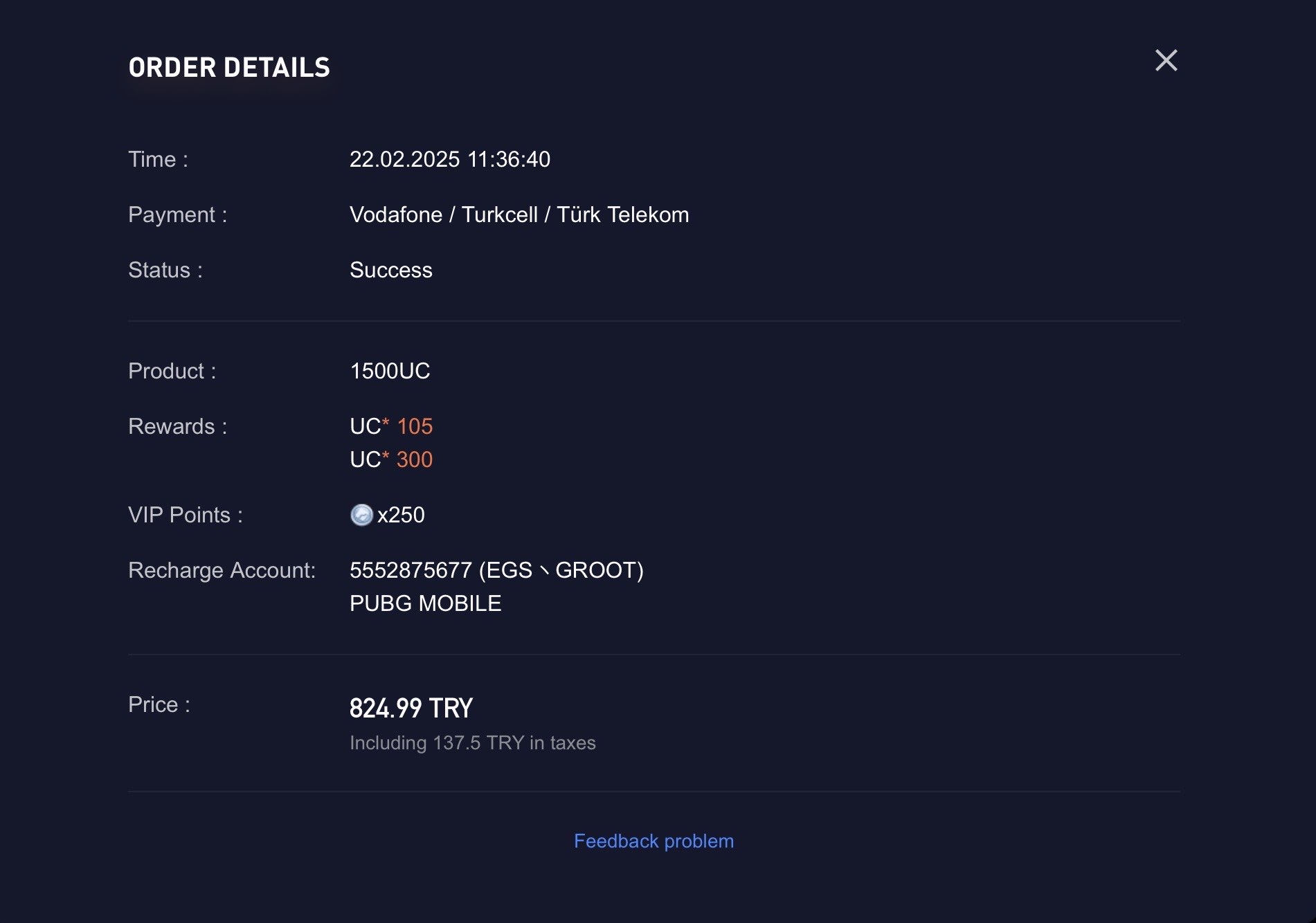Select the recharge account ID 5552875677

pyautogui.click(x=411, y=570)
